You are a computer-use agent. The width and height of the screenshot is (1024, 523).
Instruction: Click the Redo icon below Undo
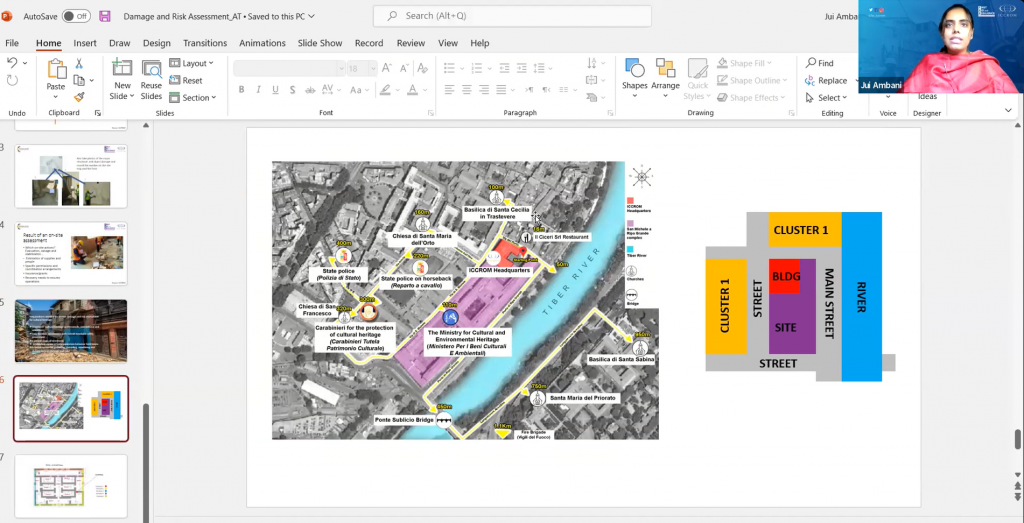pos(12,80)
